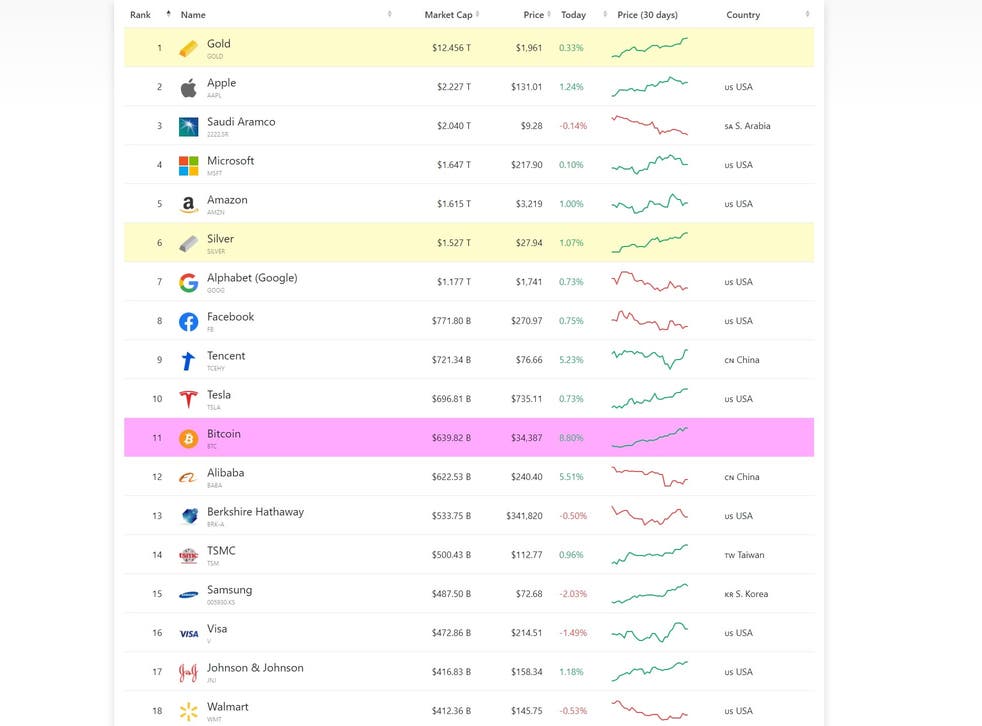Click the Country column header label
Viewport: 982px width, 726px height.
tap(743, 14)
